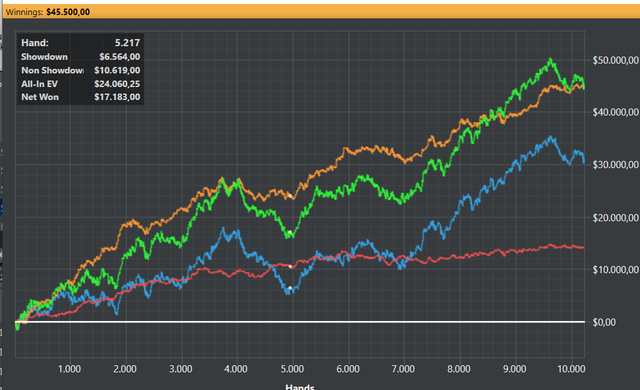Click the All-In EV row in the tooltip
The image size is (640, 390).
click(80, 84)
